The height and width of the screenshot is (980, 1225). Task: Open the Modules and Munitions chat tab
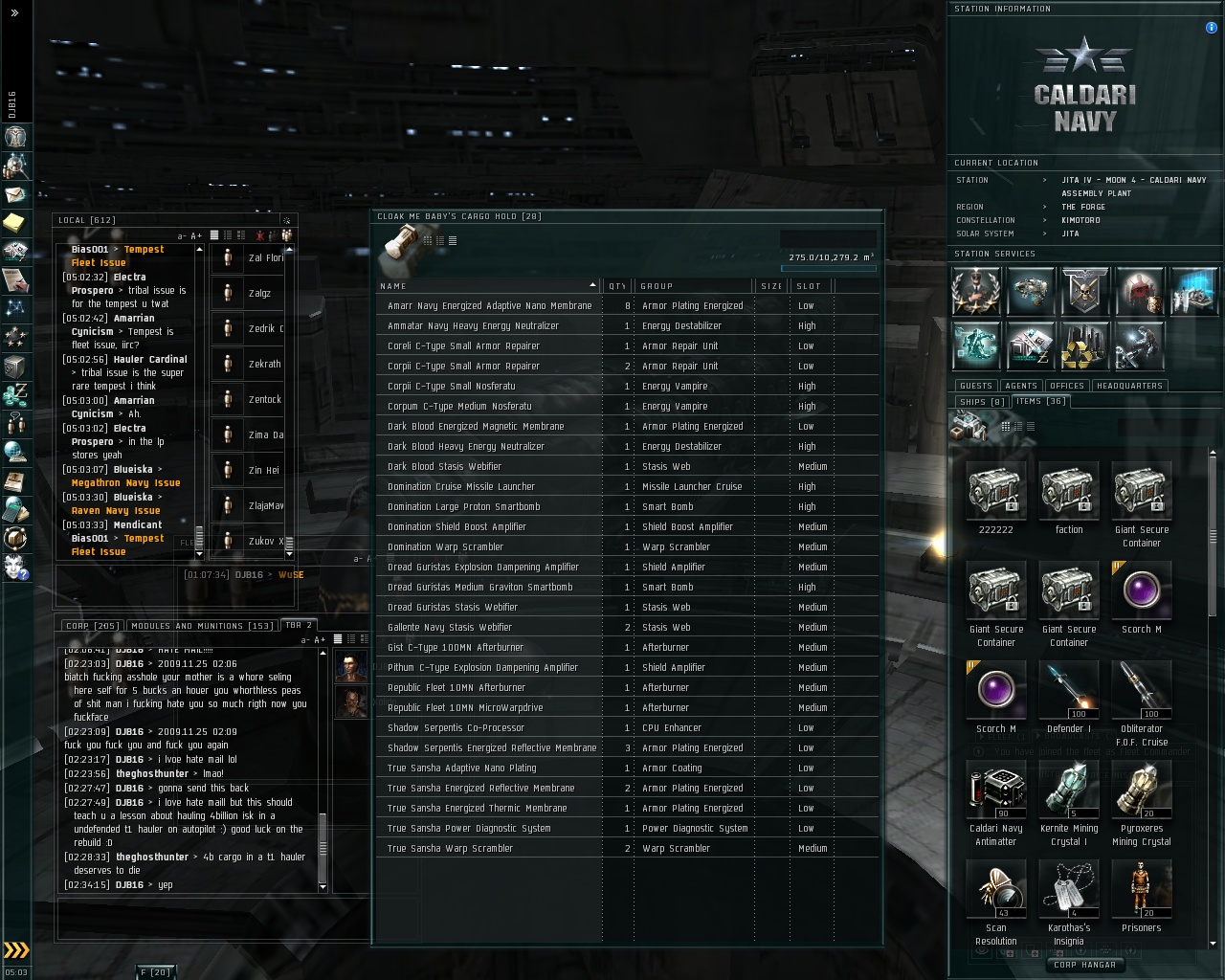pos(202,626)
